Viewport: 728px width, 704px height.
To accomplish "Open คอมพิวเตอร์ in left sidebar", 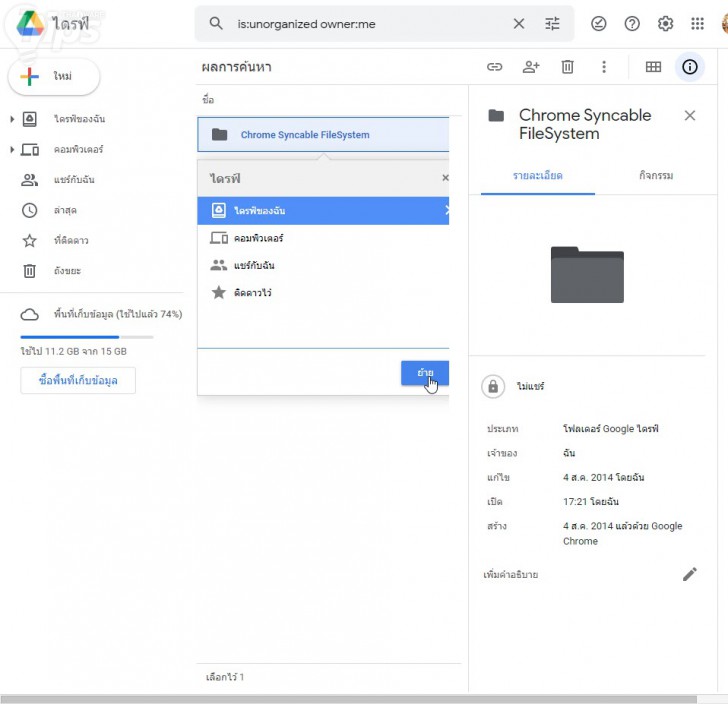I will (78, 150).
